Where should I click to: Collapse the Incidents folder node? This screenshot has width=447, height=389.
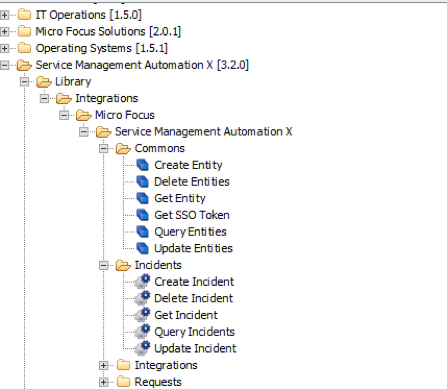[104, 265]
